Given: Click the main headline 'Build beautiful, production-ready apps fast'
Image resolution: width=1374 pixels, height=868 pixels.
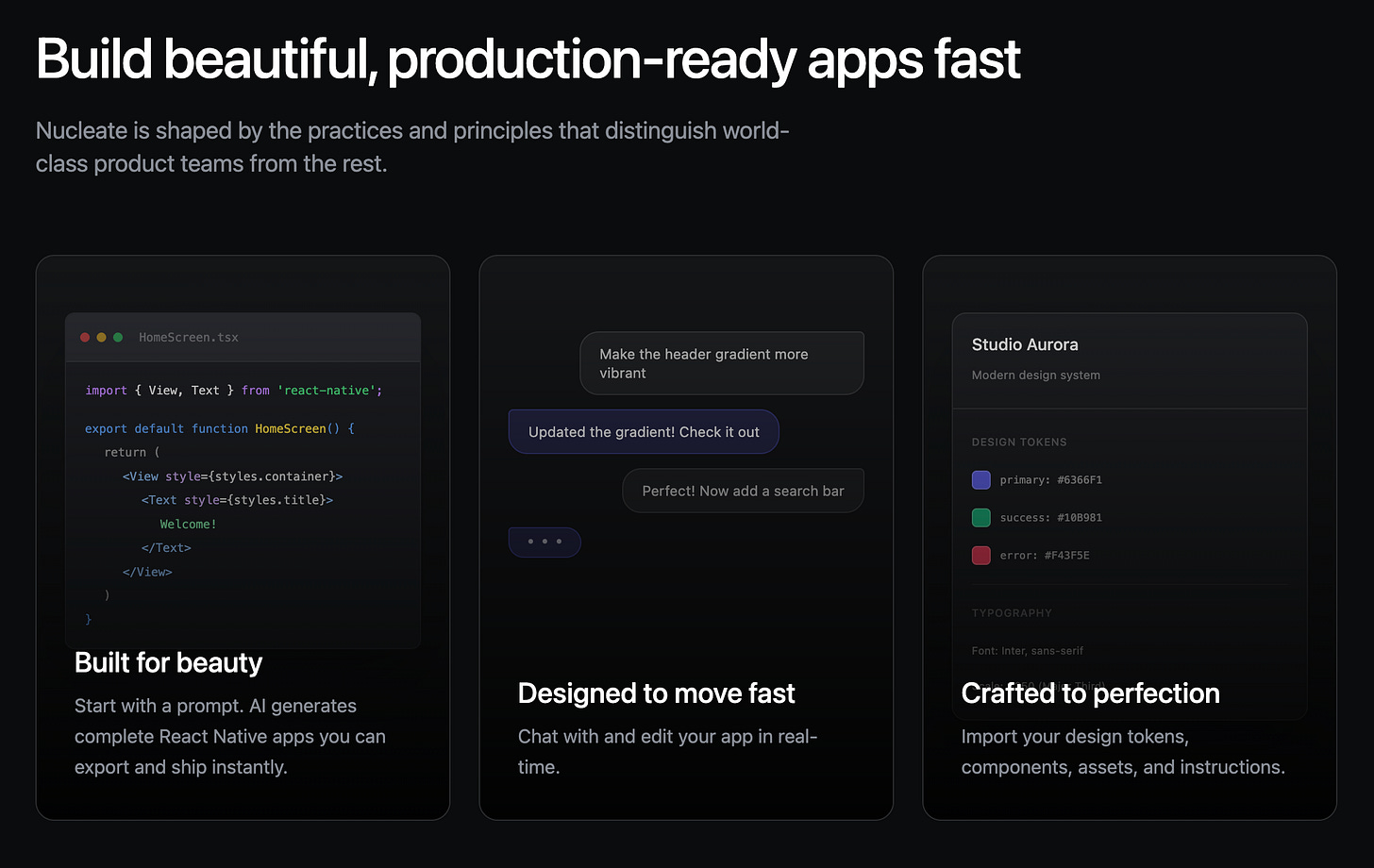Looking at the screenshot, I should 528,59.
